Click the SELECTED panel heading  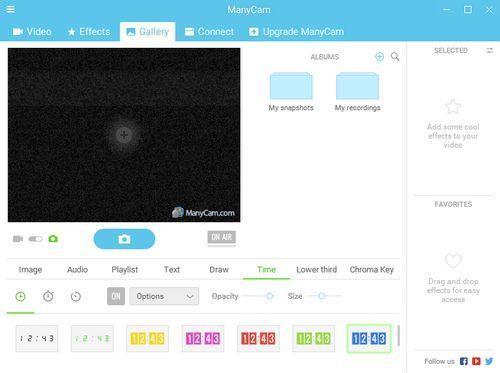point(451,51)
